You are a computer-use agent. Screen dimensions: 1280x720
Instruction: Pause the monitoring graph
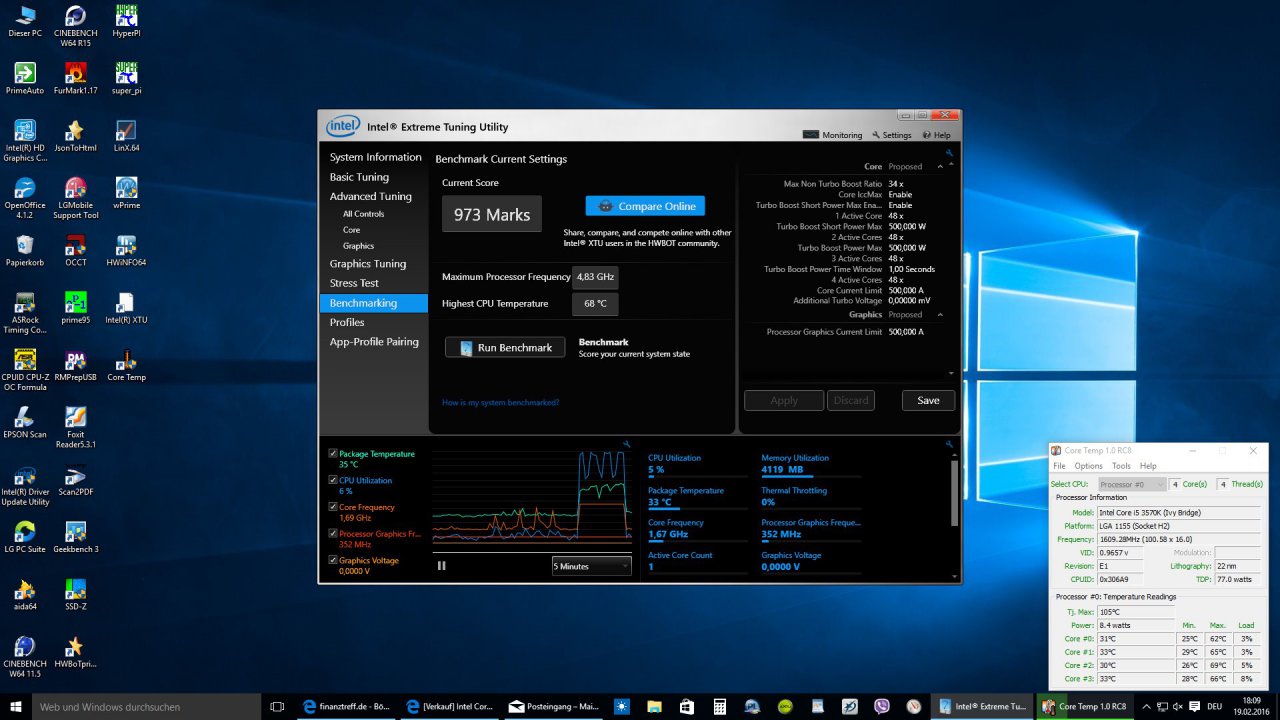(x=441, y=565)
